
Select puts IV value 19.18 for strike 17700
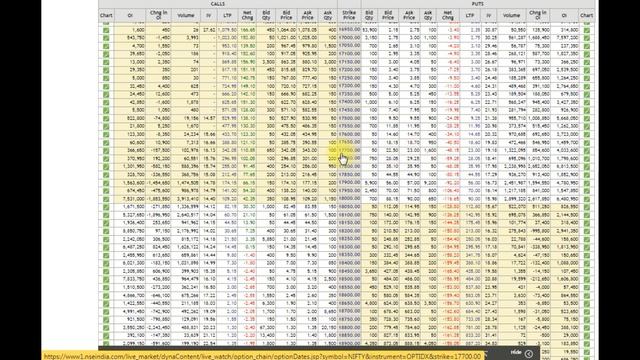pyautogui.click(x=491, y=150)
